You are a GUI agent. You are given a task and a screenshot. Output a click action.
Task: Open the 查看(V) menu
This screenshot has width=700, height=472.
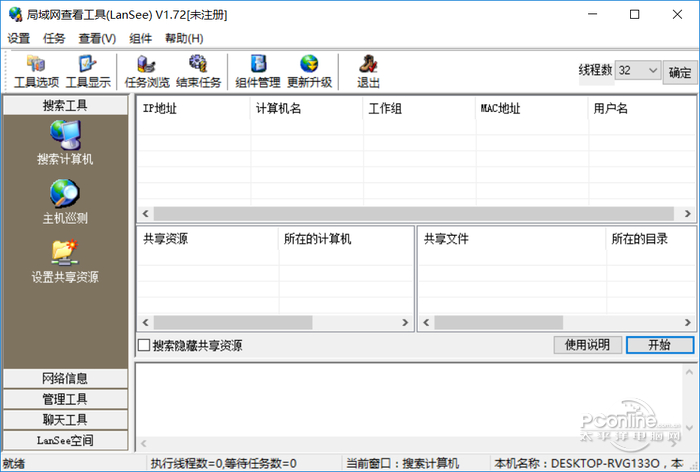(97, 38)
